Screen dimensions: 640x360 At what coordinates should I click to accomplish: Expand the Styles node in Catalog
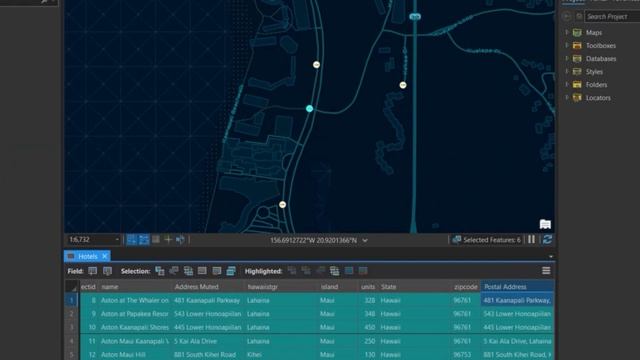pos(567,71)
